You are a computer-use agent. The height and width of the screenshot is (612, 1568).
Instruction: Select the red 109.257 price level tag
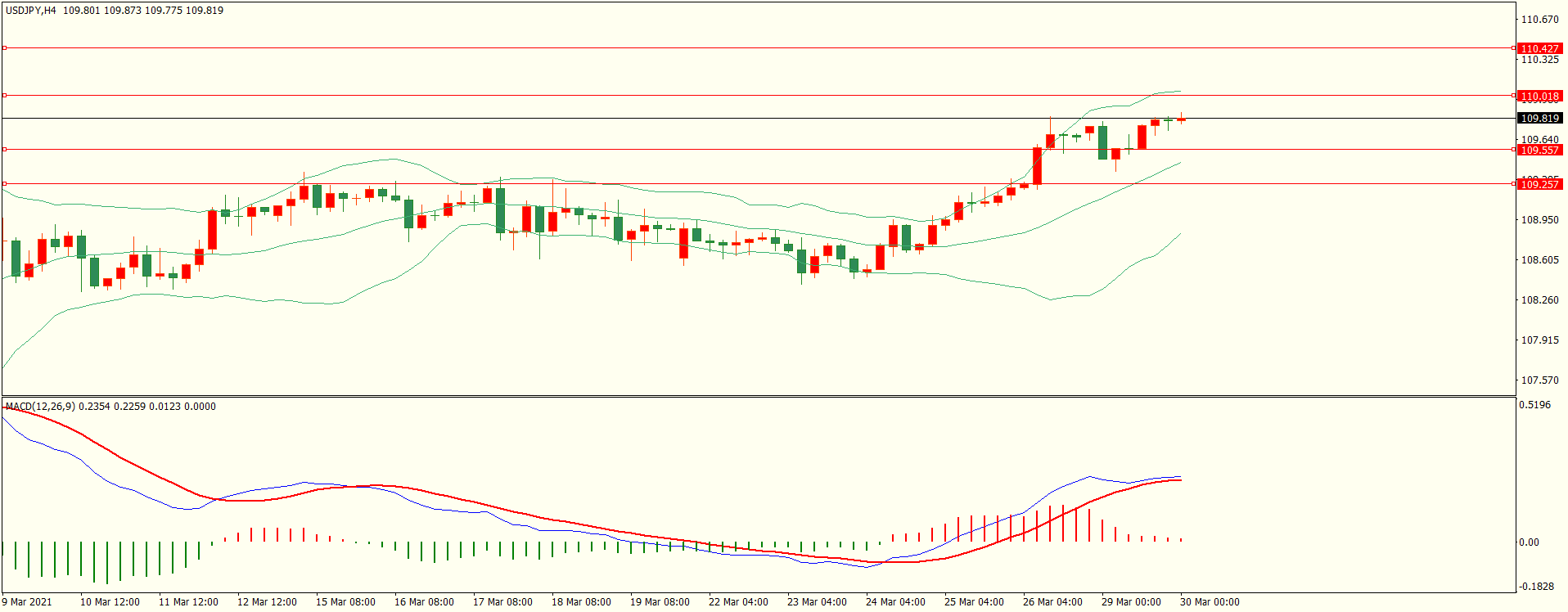1539,184
